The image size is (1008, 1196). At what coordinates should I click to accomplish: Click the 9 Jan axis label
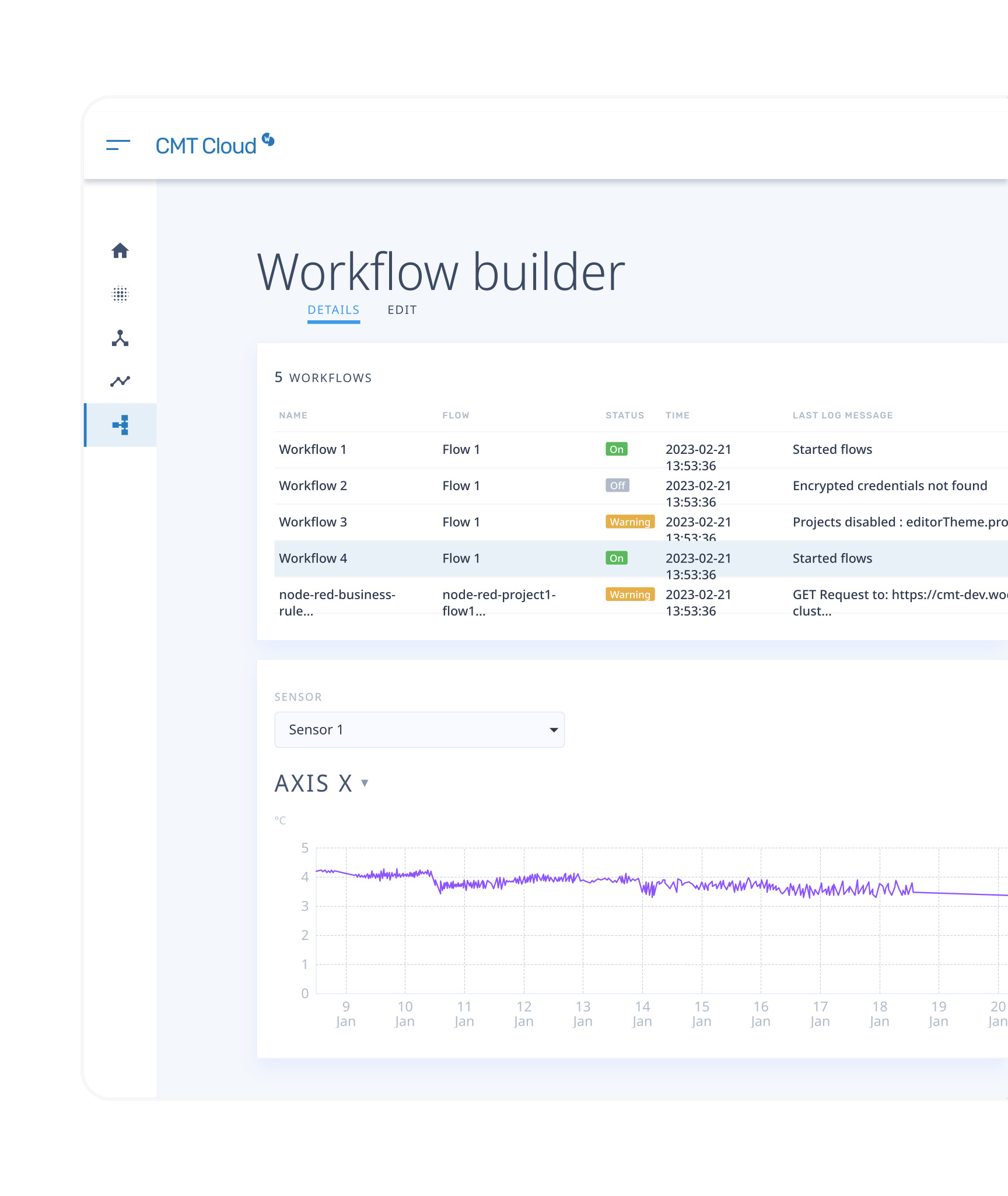coord(346,1014)
